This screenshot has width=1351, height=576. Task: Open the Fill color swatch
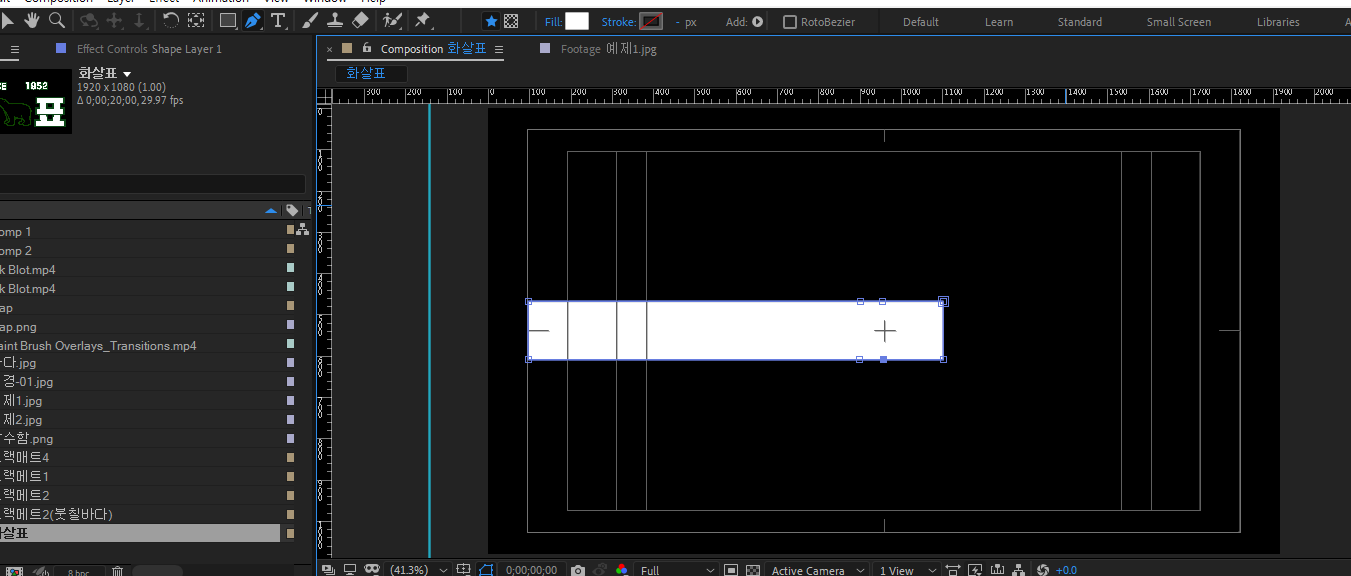[x=577, y=21]
